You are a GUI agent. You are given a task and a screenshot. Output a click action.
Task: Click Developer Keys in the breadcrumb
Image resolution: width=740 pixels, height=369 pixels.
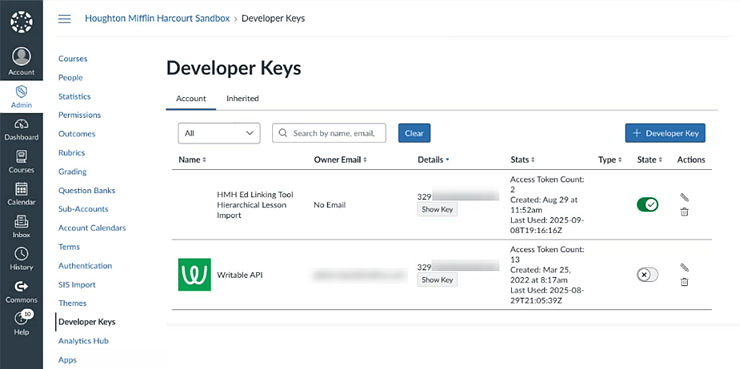point(273,18)
